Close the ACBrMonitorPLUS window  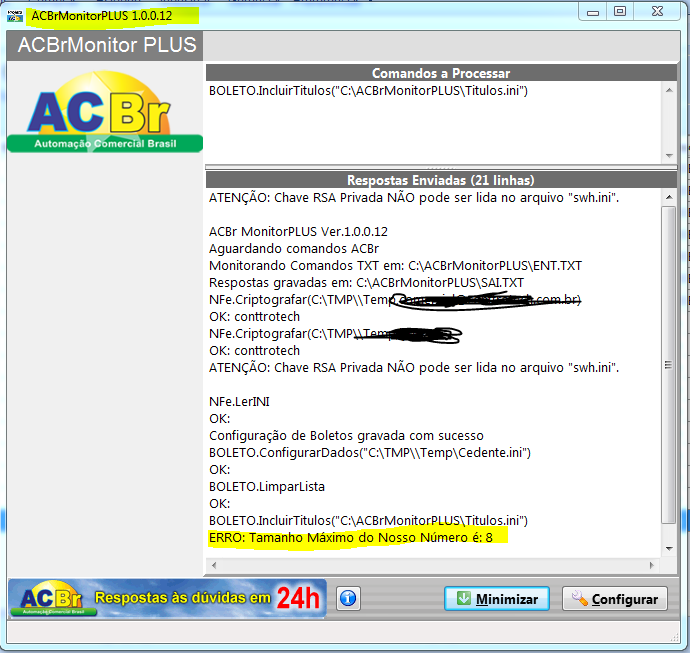(657, 12)
